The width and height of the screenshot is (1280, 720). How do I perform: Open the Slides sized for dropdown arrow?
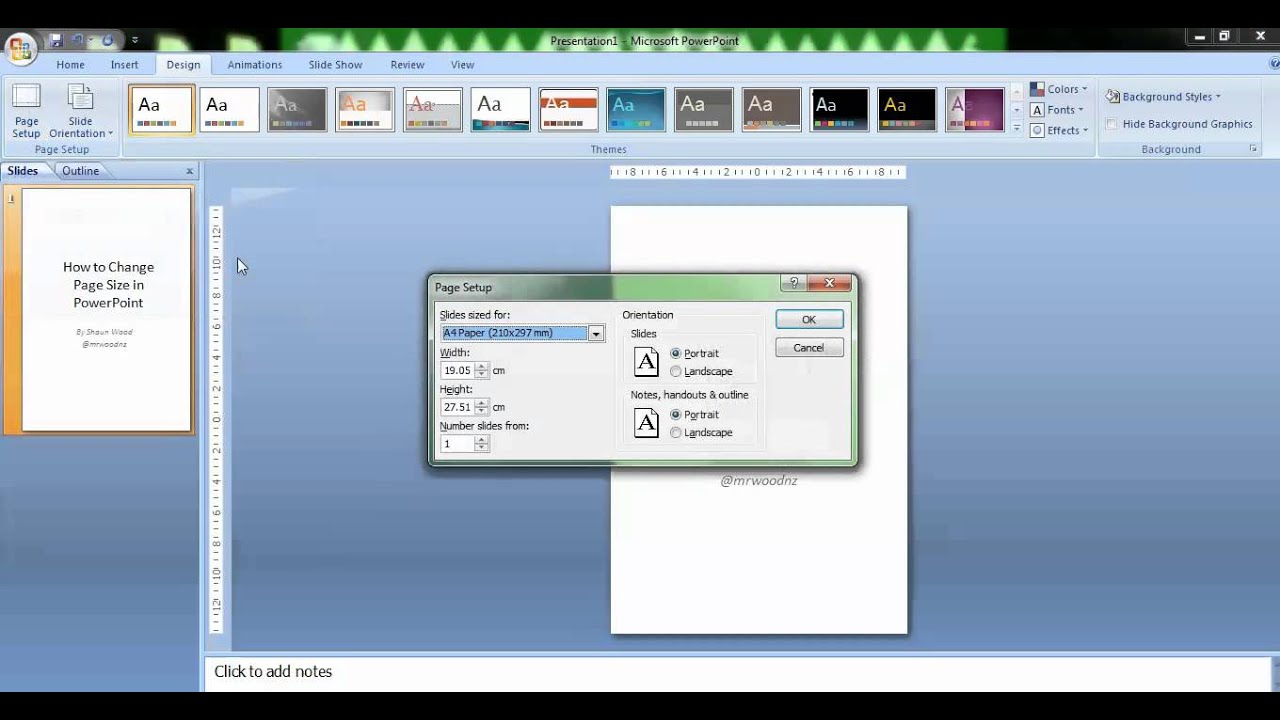[x=596, y=333]
